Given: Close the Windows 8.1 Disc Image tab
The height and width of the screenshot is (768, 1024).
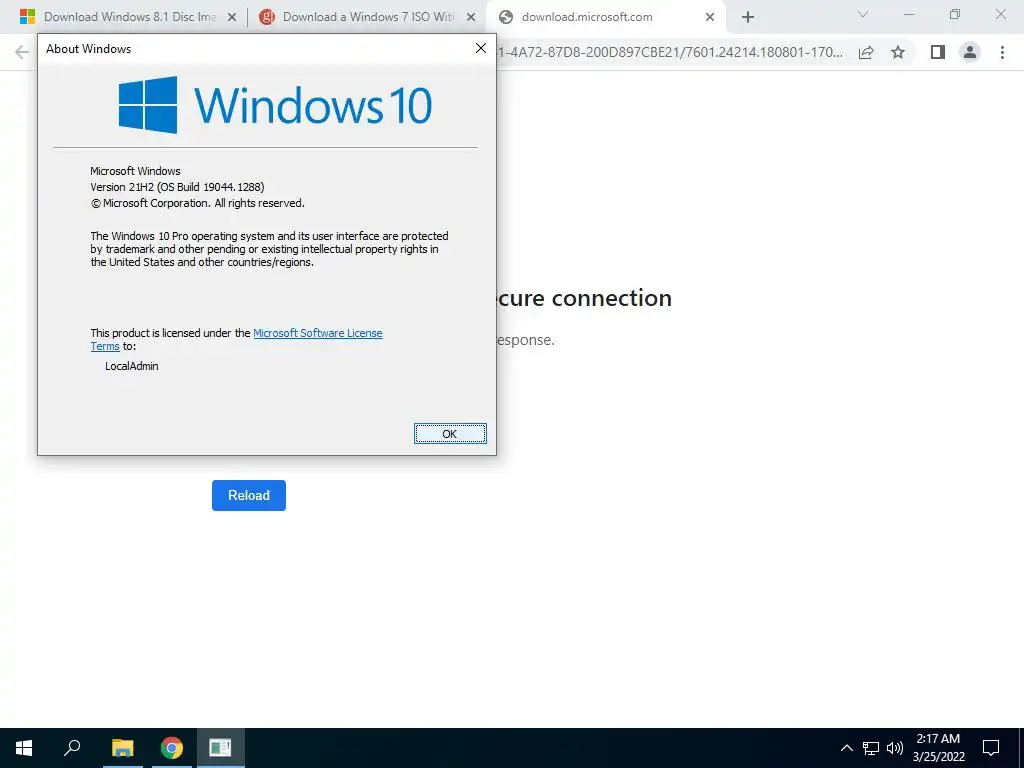Looking at the screenshot, I should [231, 18].
